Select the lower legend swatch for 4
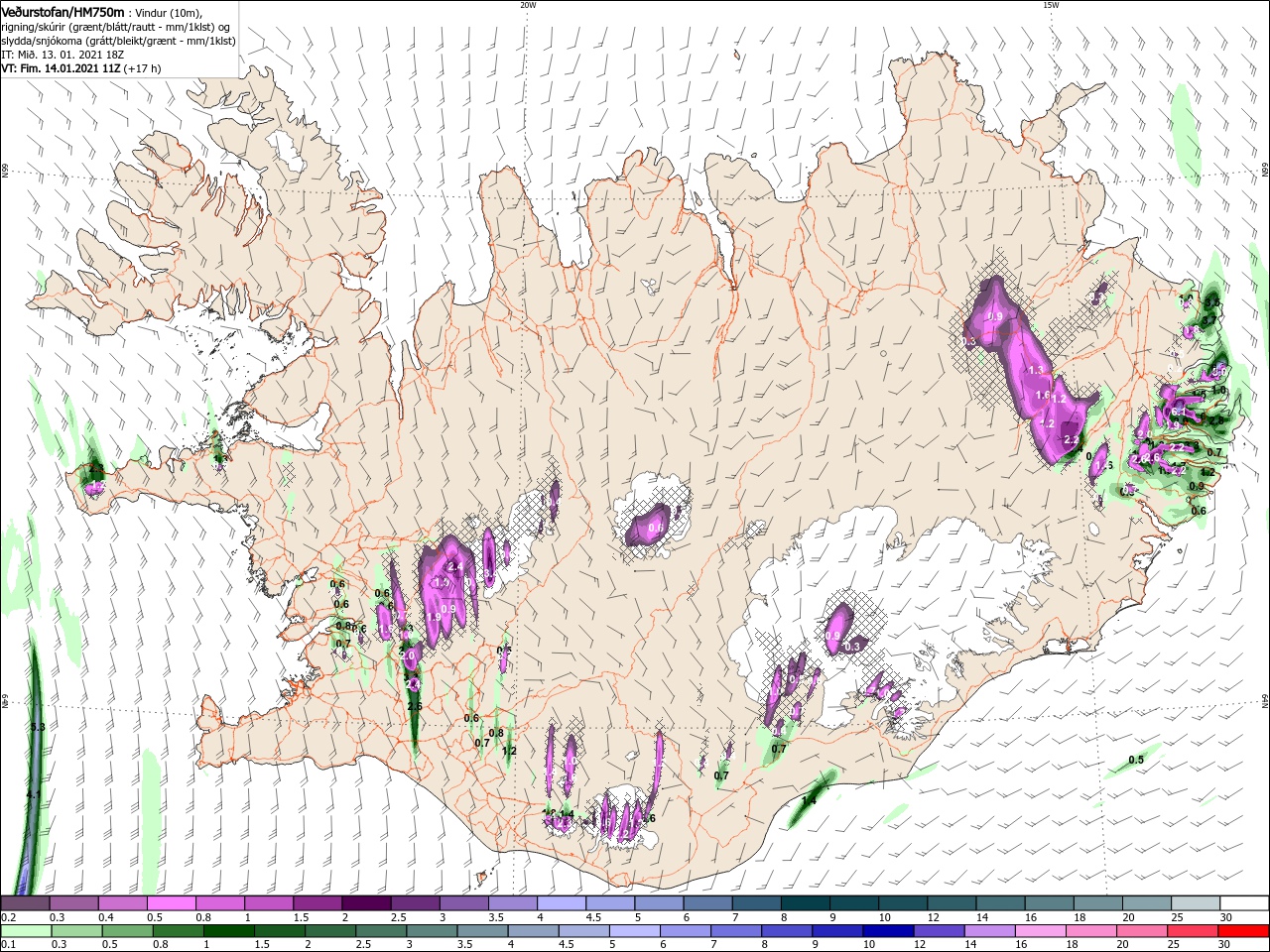The image size is (1270, 952). point(534,931)
